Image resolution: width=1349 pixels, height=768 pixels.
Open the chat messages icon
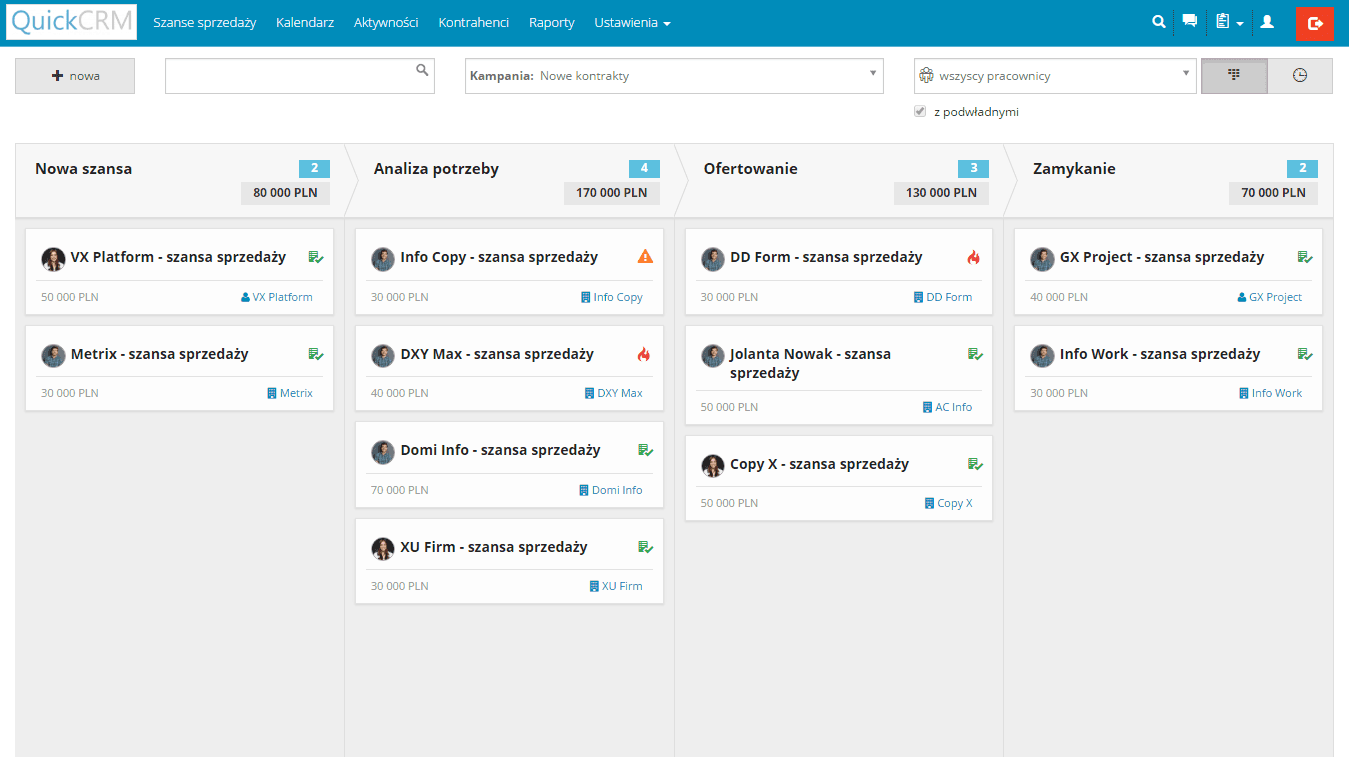click(1189, 21)
